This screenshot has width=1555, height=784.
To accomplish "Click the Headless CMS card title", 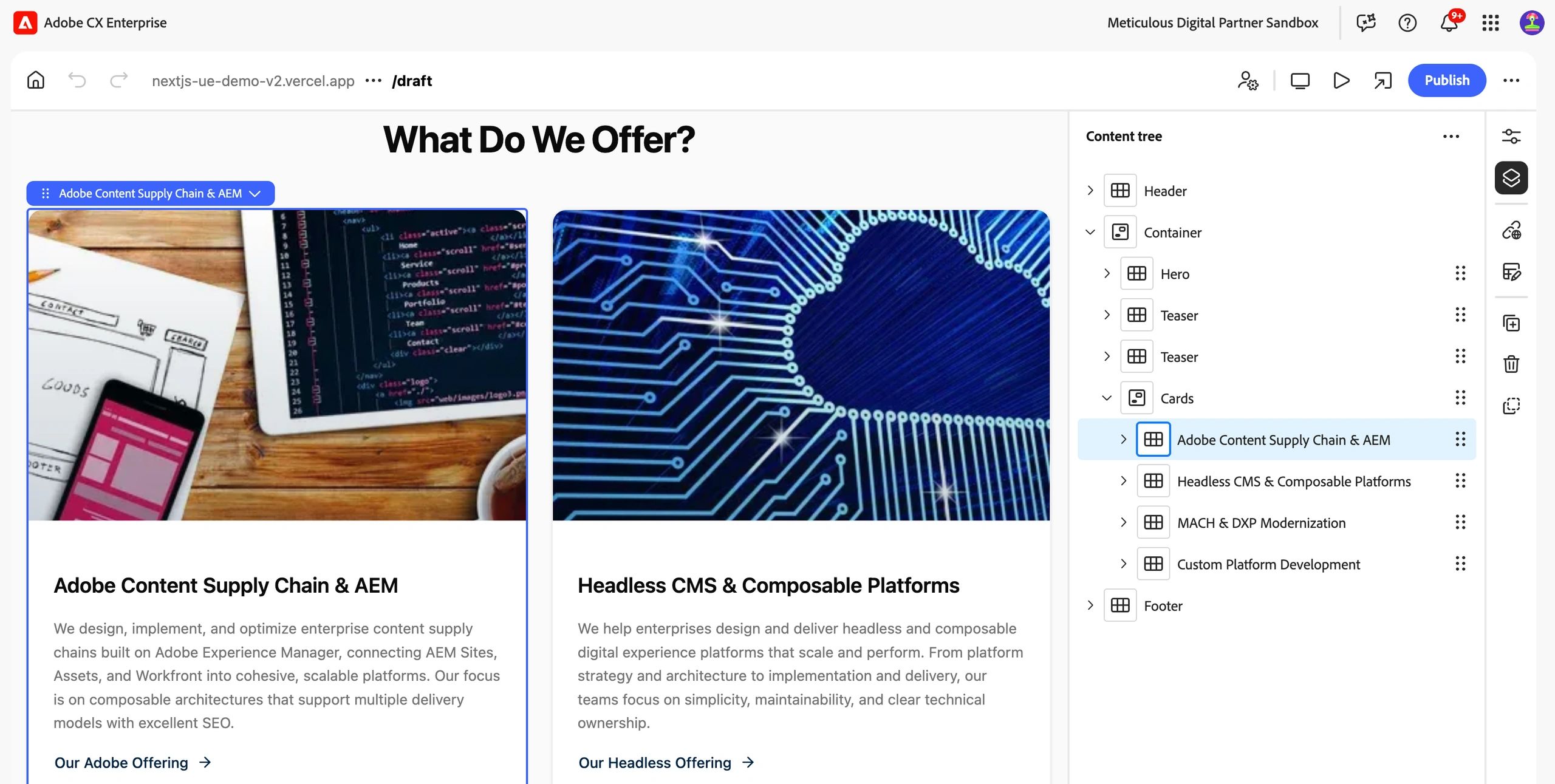I will coord(768,585).
